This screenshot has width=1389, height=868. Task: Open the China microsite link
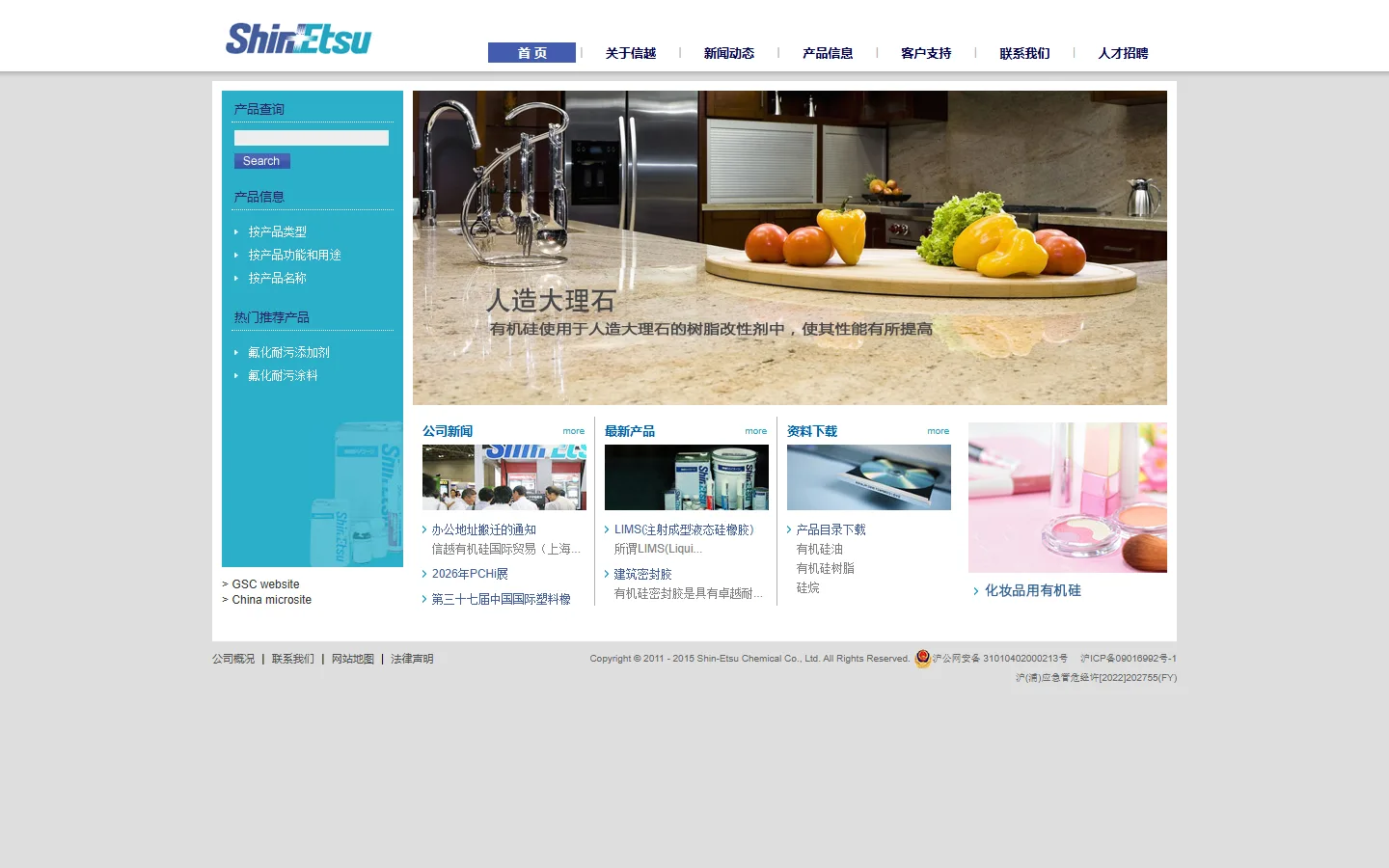(272, 600)
